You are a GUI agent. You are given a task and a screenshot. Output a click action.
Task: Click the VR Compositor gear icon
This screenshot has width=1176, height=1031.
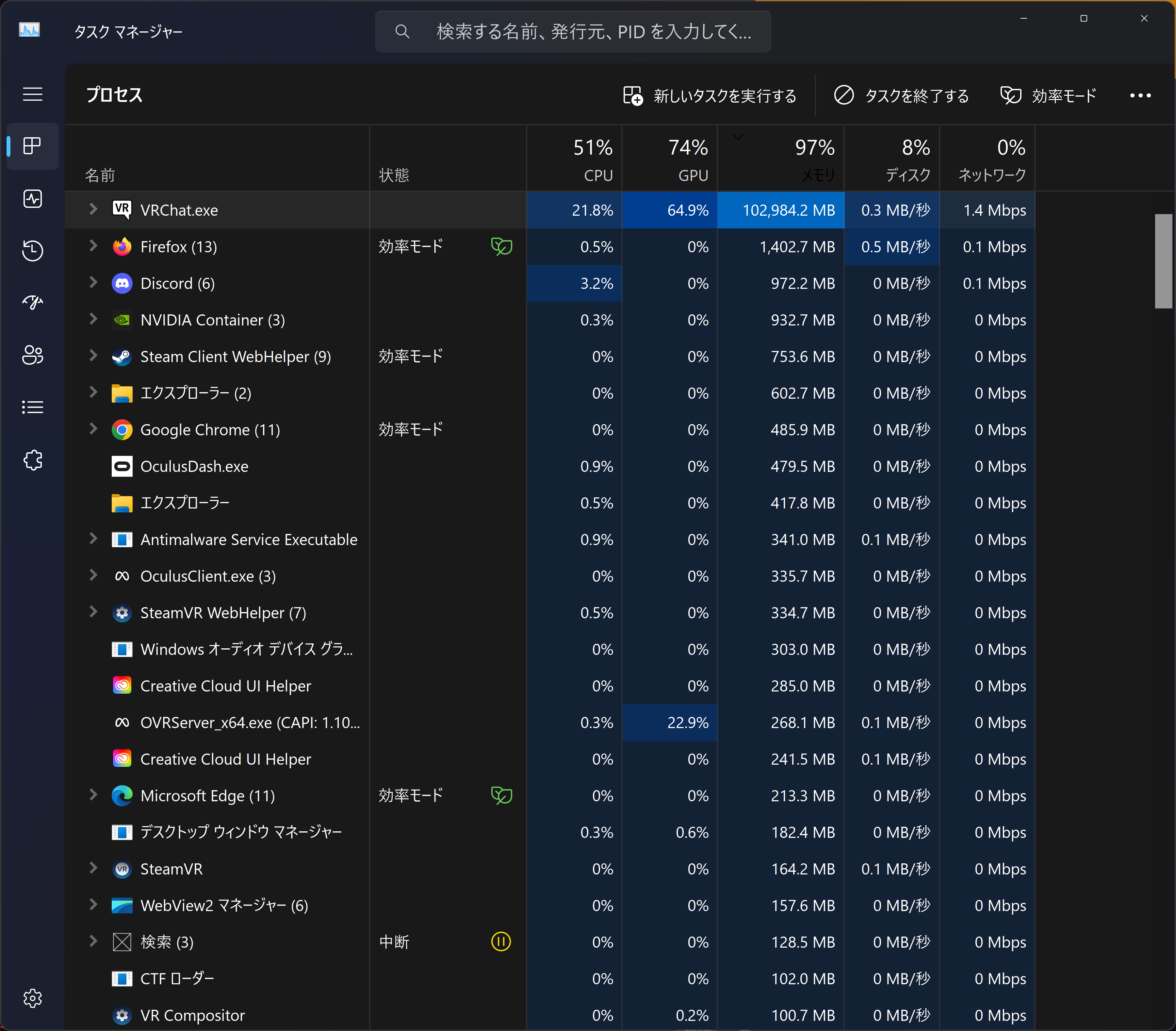tap(122, 1015)
